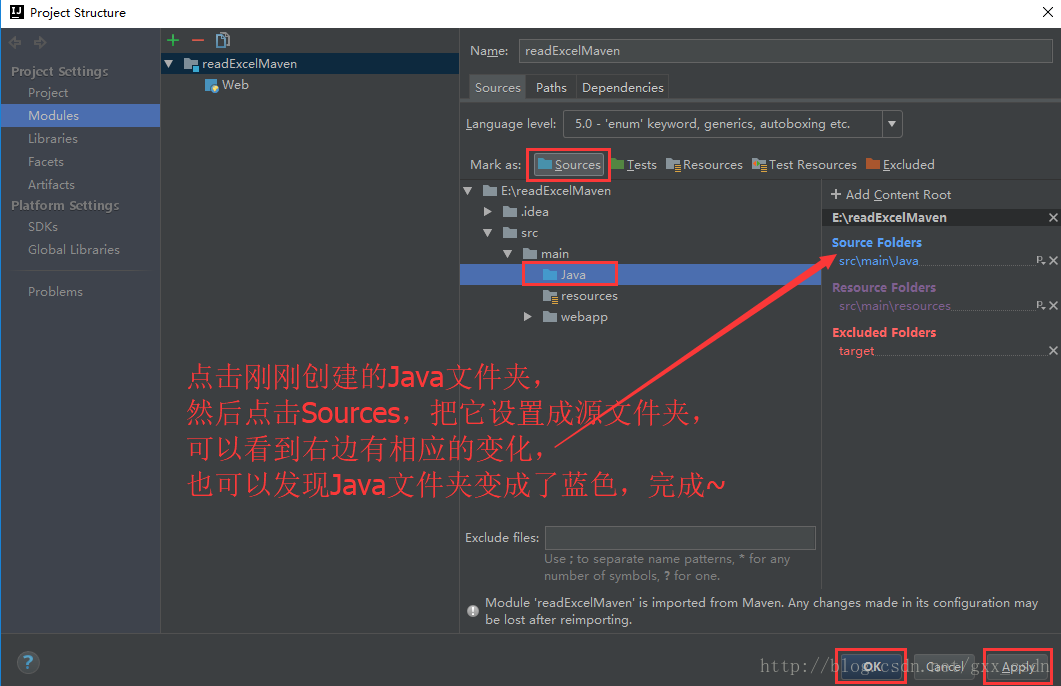1061x686 pixels.
Task: Collapse the main folder
Action: (x=507, y=254)
